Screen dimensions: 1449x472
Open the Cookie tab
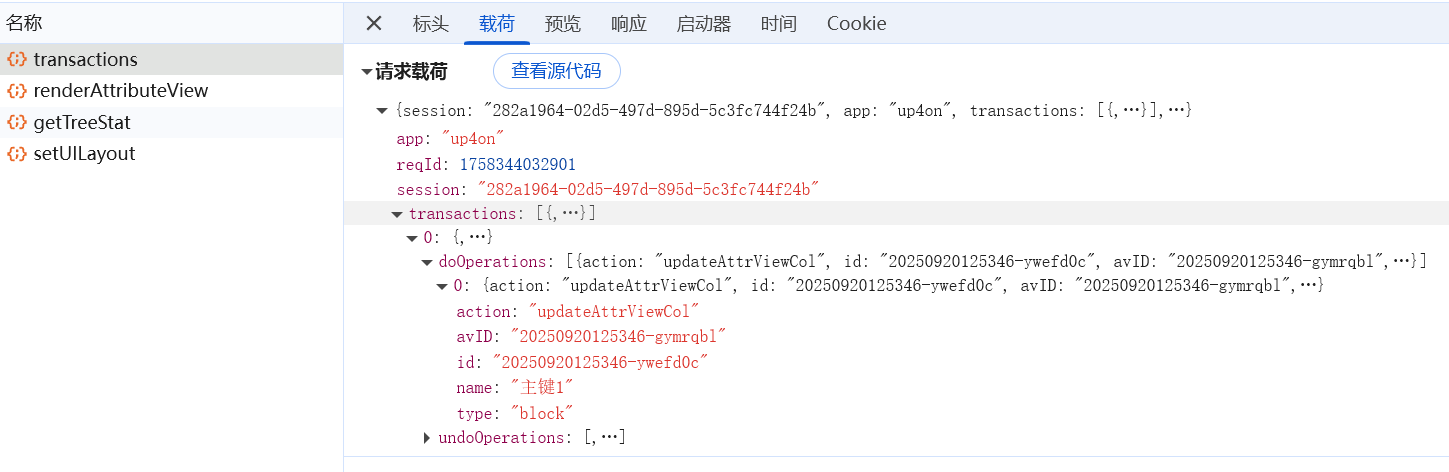pyautogui.click(x=856, y=24)
